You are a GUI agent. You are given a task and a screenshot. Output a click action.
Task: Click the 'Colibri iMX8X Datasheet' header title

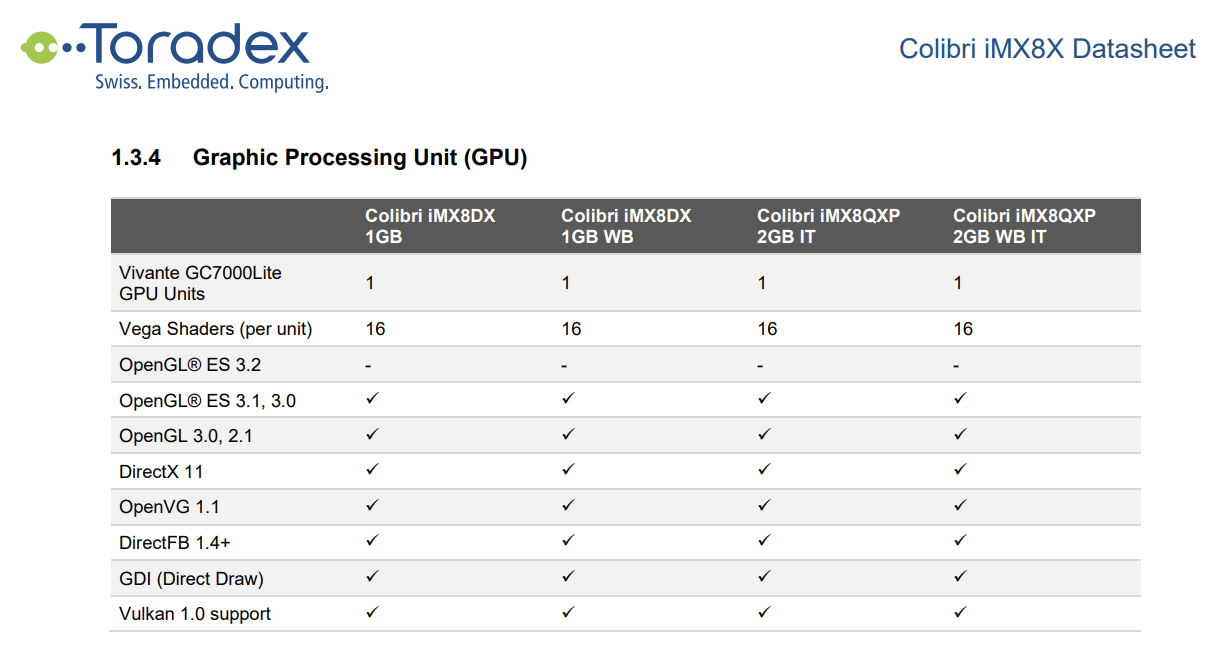tap(1047, 49)
